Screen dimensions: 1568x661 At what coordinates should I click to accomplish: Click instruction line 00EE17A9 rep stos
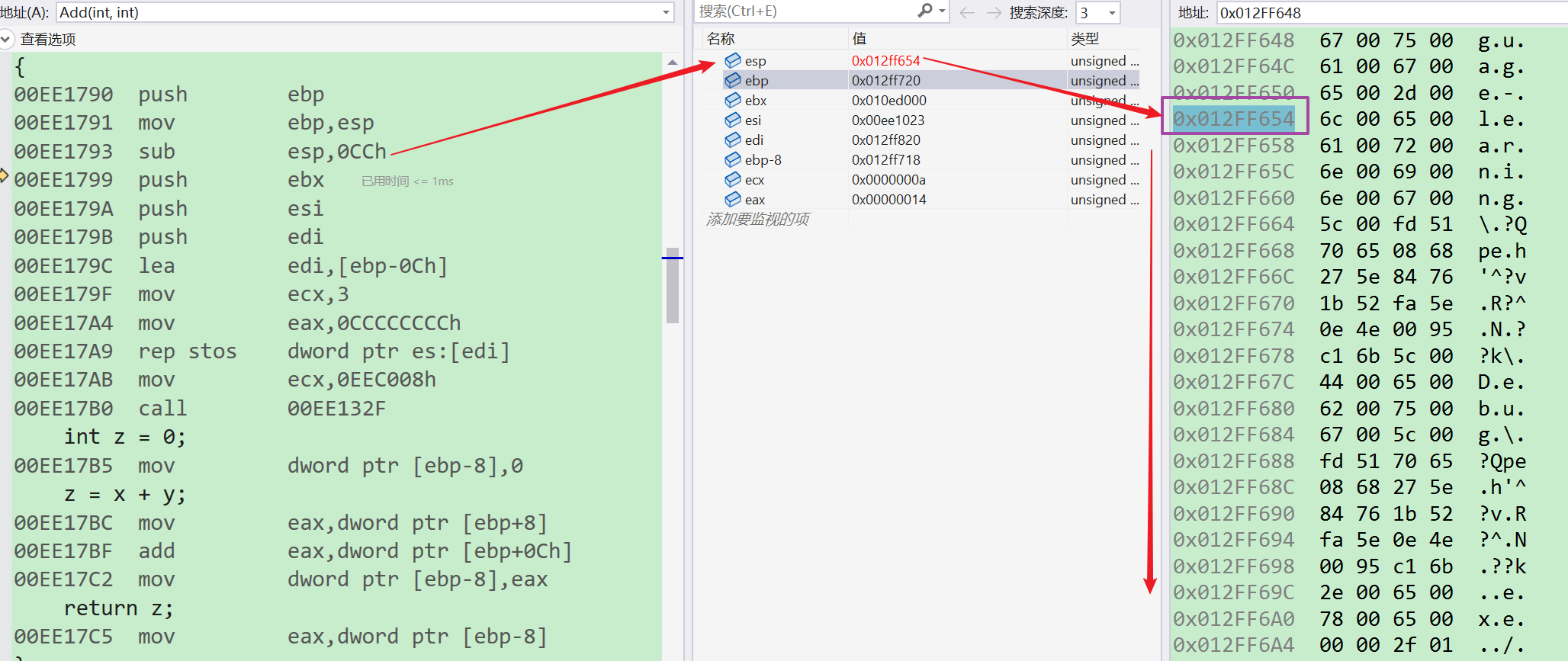[x=262, y=351]
